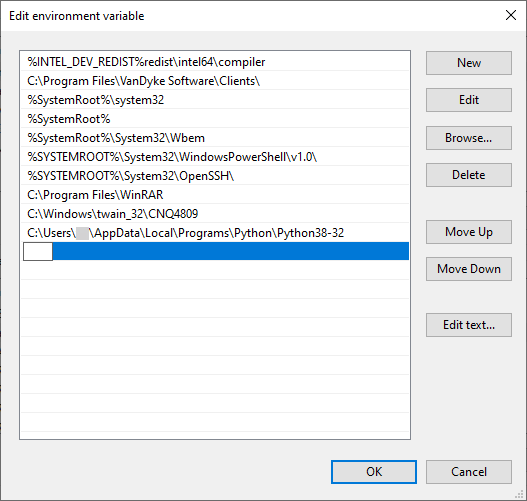The height and width of the screenshot is (501, 527).
Task: Confirm changes with OK
Action: click(374, 472)
